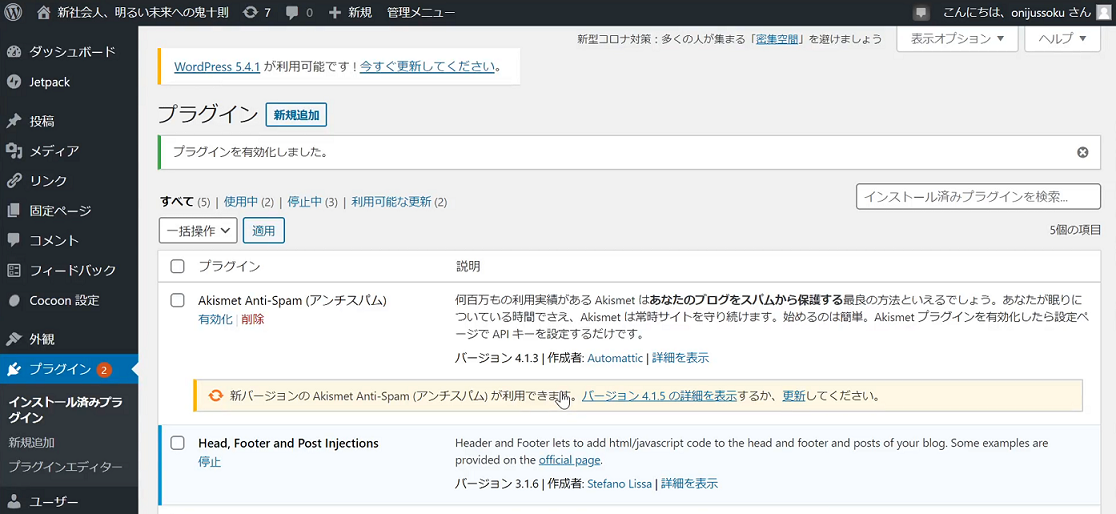Filter plugins by 停止中

click(305, 201)
